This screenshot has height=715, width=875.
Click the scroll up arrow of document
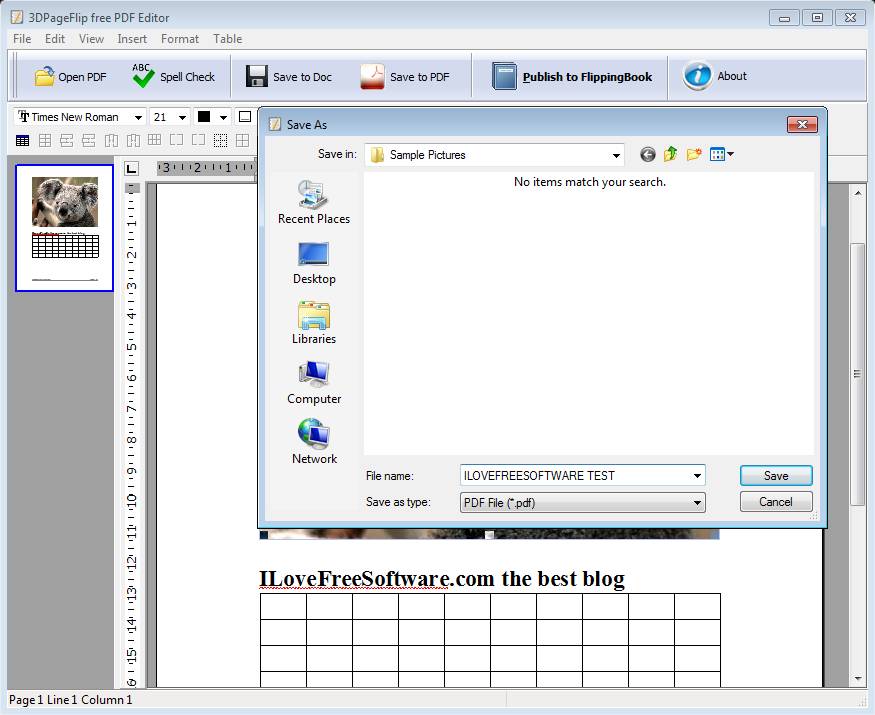(858, 193)
